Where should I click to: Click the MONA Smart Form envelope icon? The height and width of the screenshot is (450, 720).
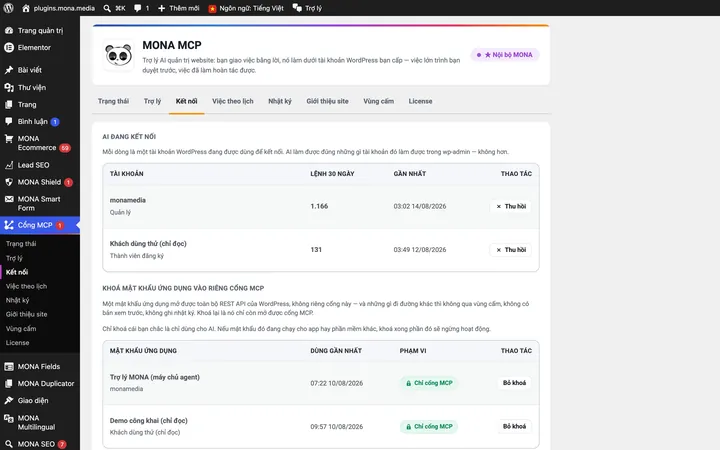tap(9, 199)
